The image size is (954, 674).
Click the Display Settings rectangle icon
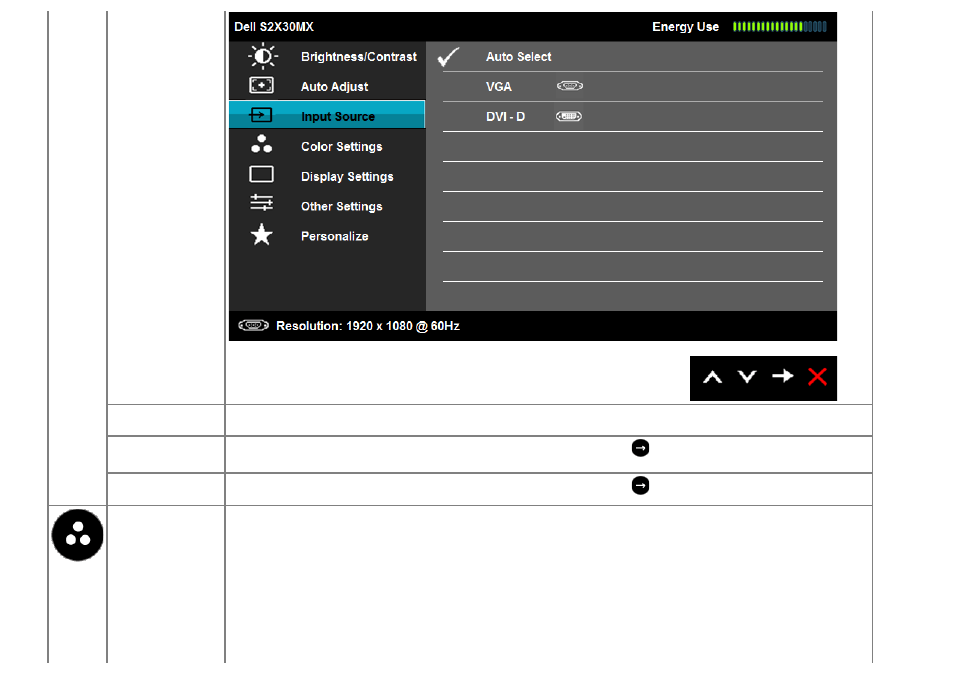click(261, 175)
